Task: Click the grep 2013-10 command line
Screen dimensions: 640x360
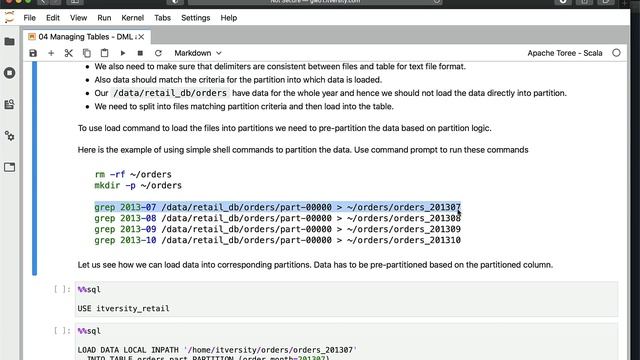Action: point(278,240)
